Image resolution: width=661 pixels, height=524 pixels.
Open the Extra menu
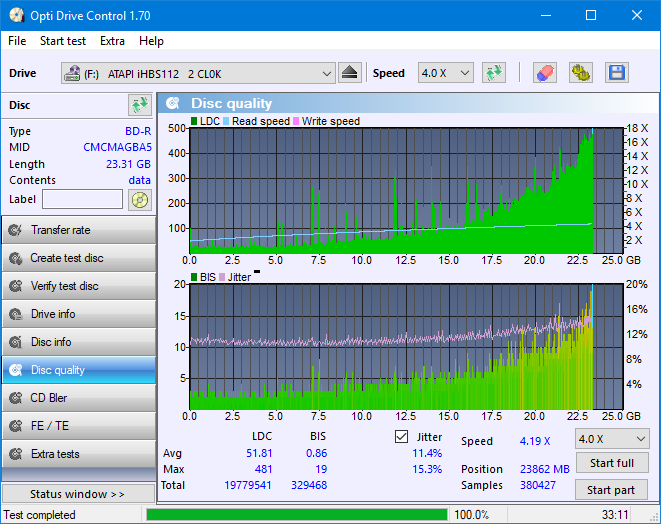pyautogui.click(x=112, y=41)
